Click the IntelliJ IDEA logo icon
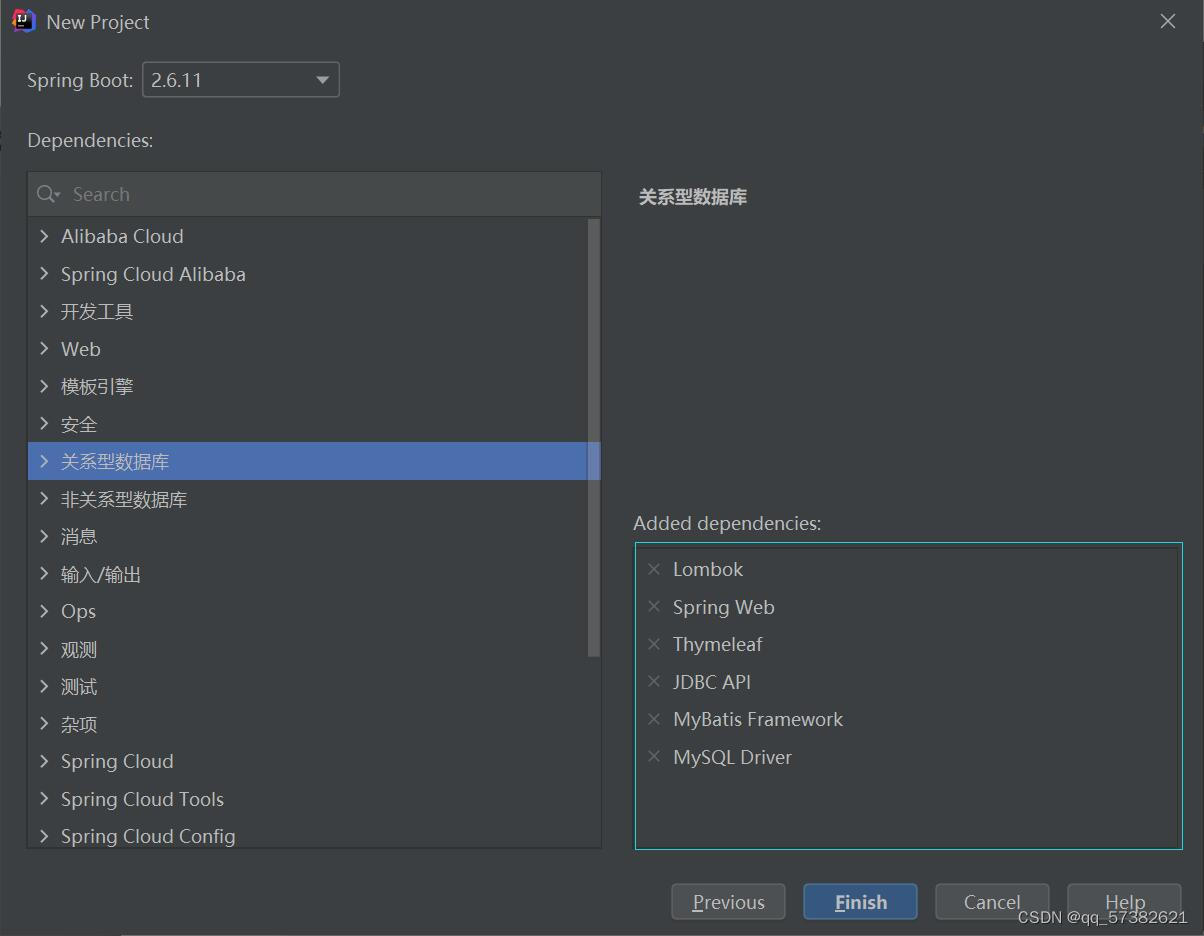This screenshot has width=1204, height=936. [x=23, y=21]
